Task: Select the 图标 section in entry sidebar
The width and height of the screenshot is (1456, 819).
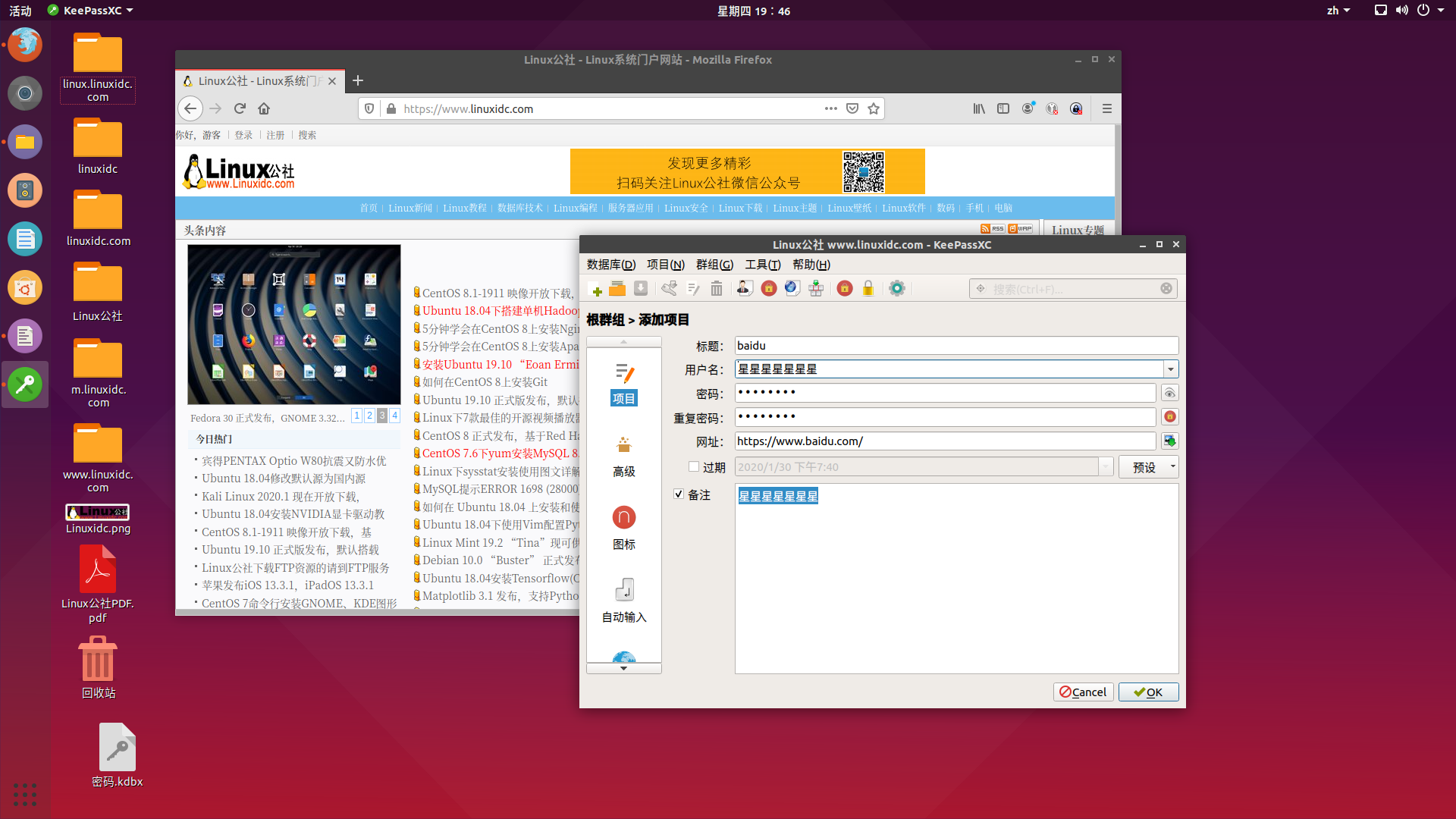Action: pos(624,529)
